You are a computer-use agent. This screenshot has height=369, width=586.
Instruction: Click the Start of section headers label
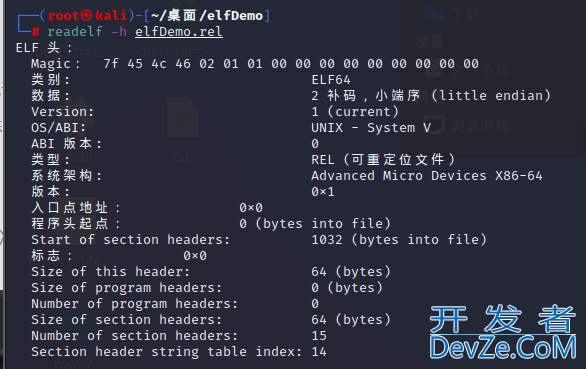[130, 240]
